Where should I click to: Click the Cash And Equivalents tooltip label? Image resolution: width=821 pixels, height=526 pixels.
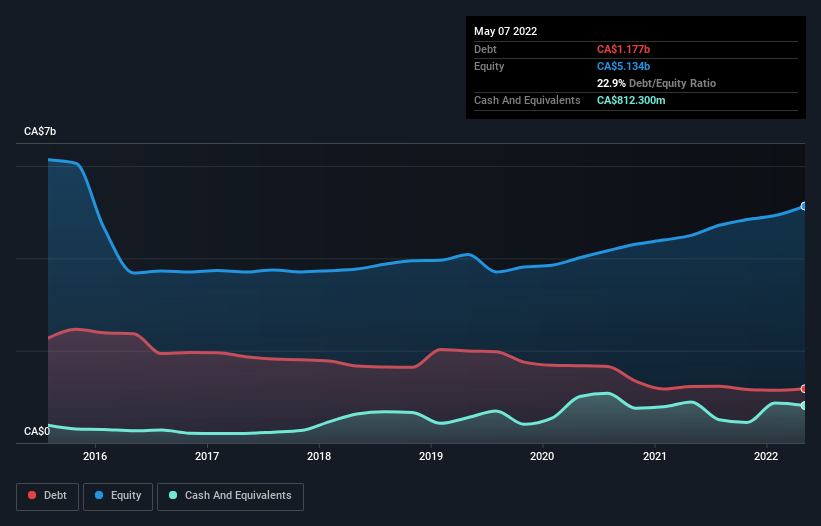[527, 100]
